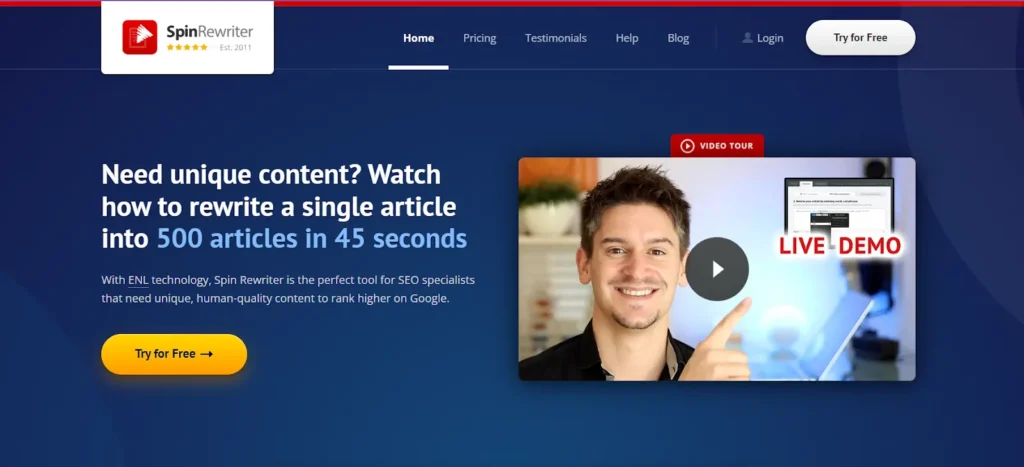This screenshot has height=467, width=1024.
Task: Click the yellow Try for Free button
Action: (174, 354)
